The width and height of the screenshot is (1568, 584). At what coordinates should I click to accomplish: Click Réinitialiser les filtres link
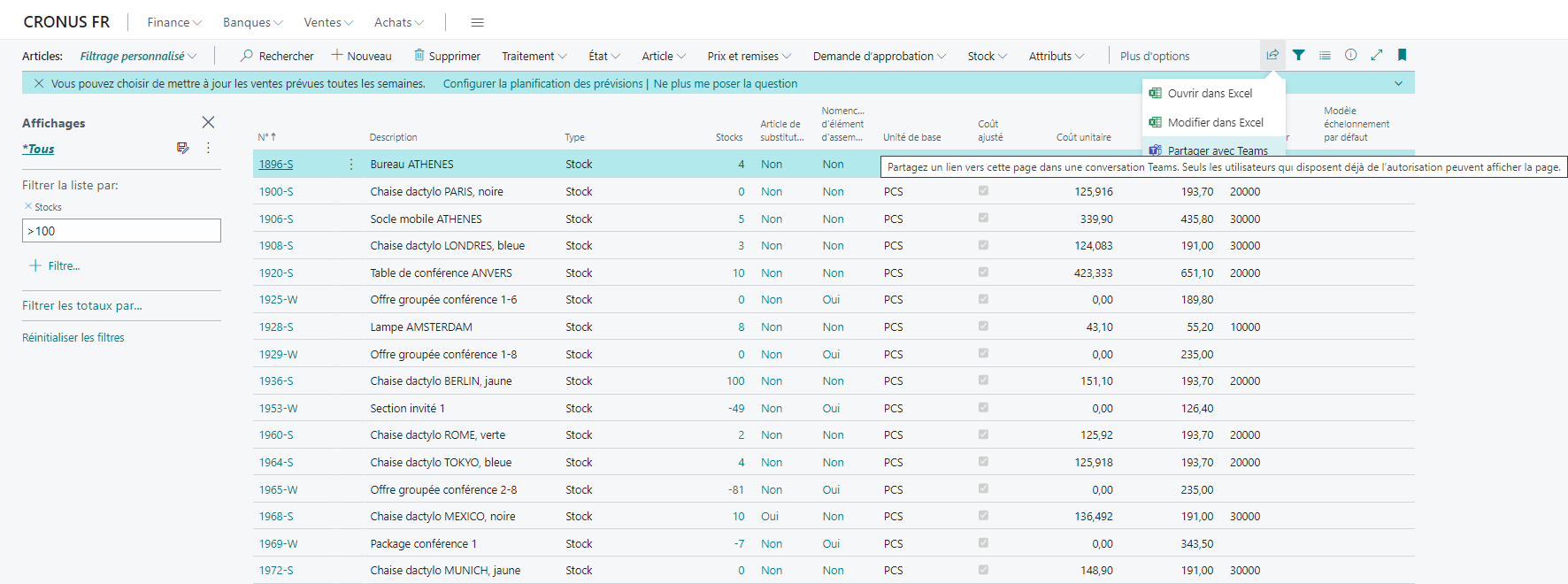[73, 337]
